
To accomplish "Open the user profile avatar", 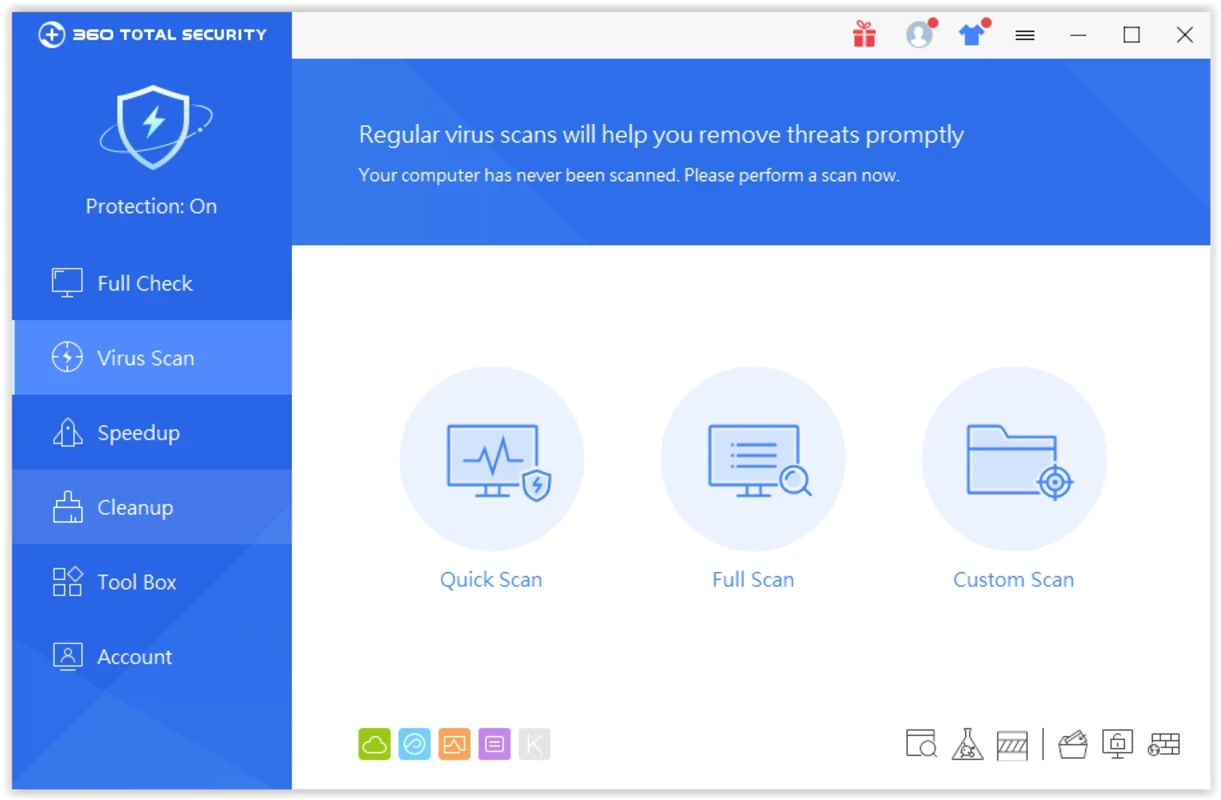I will 919,35.
